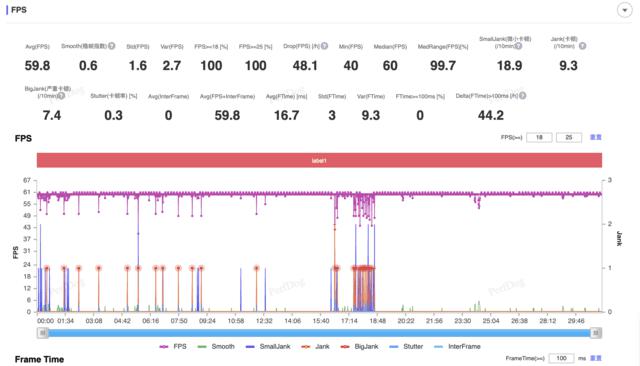Open help icon next to Smooth metric
640x366 pixels.
coord(111,46)
